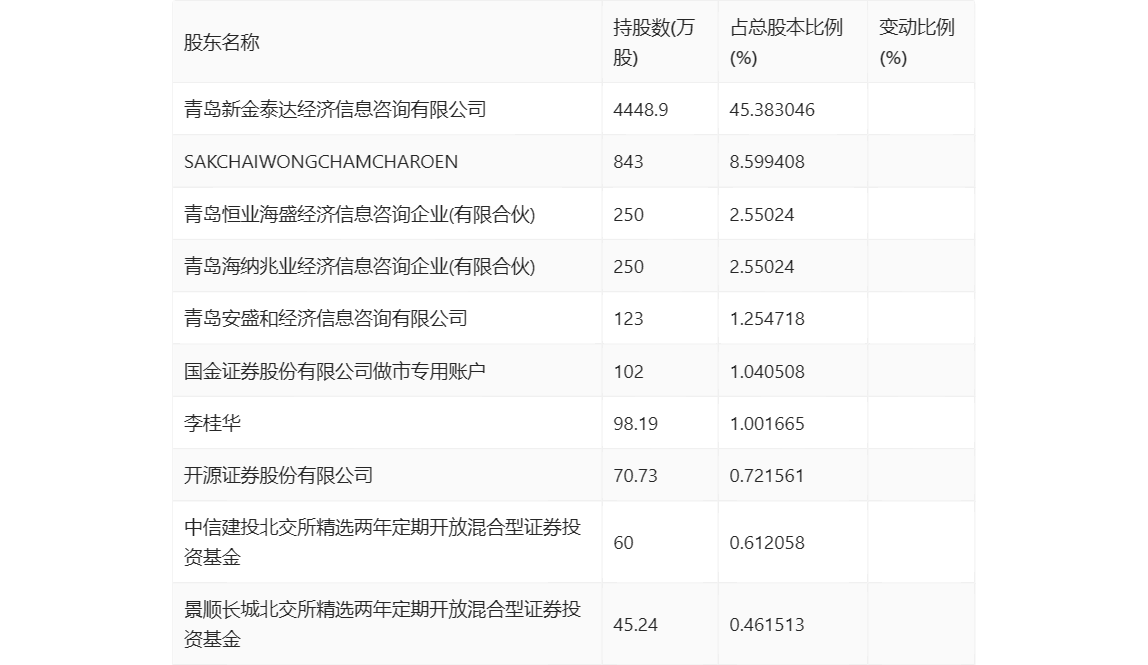Select 国金证券股份有限公司做市专用账户 name
Screen dimensions: 1148x665
pos(335,371)
